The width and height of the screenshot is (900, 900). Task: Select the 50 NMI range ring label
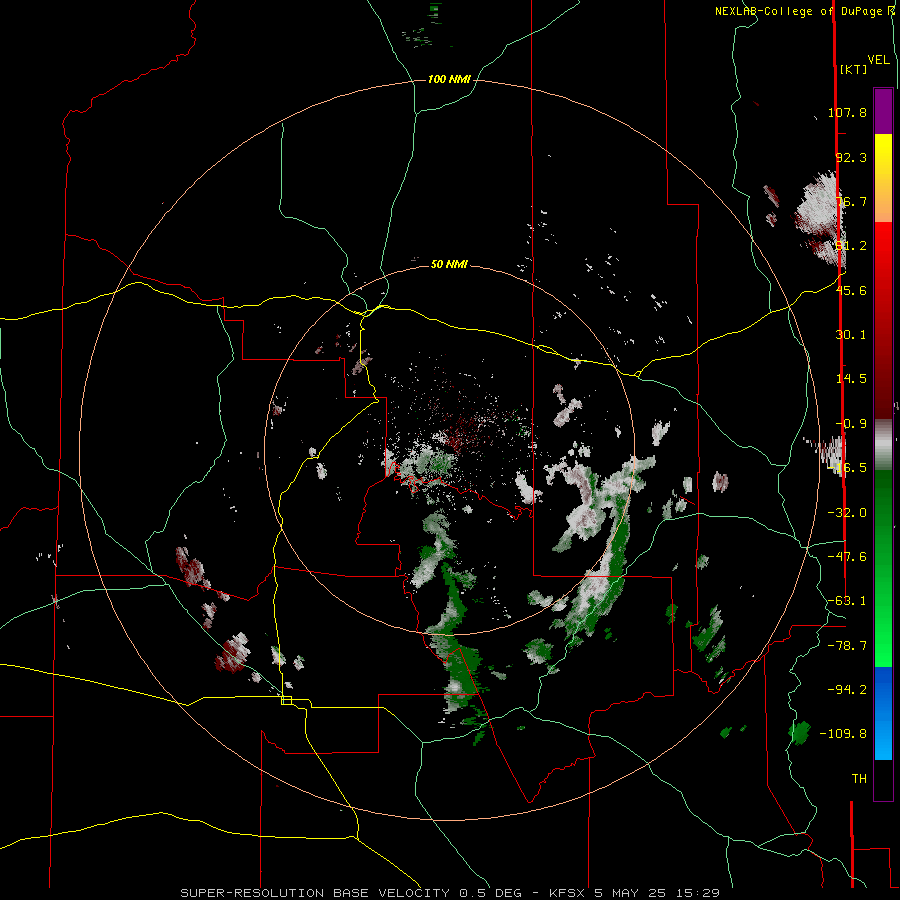449,265
